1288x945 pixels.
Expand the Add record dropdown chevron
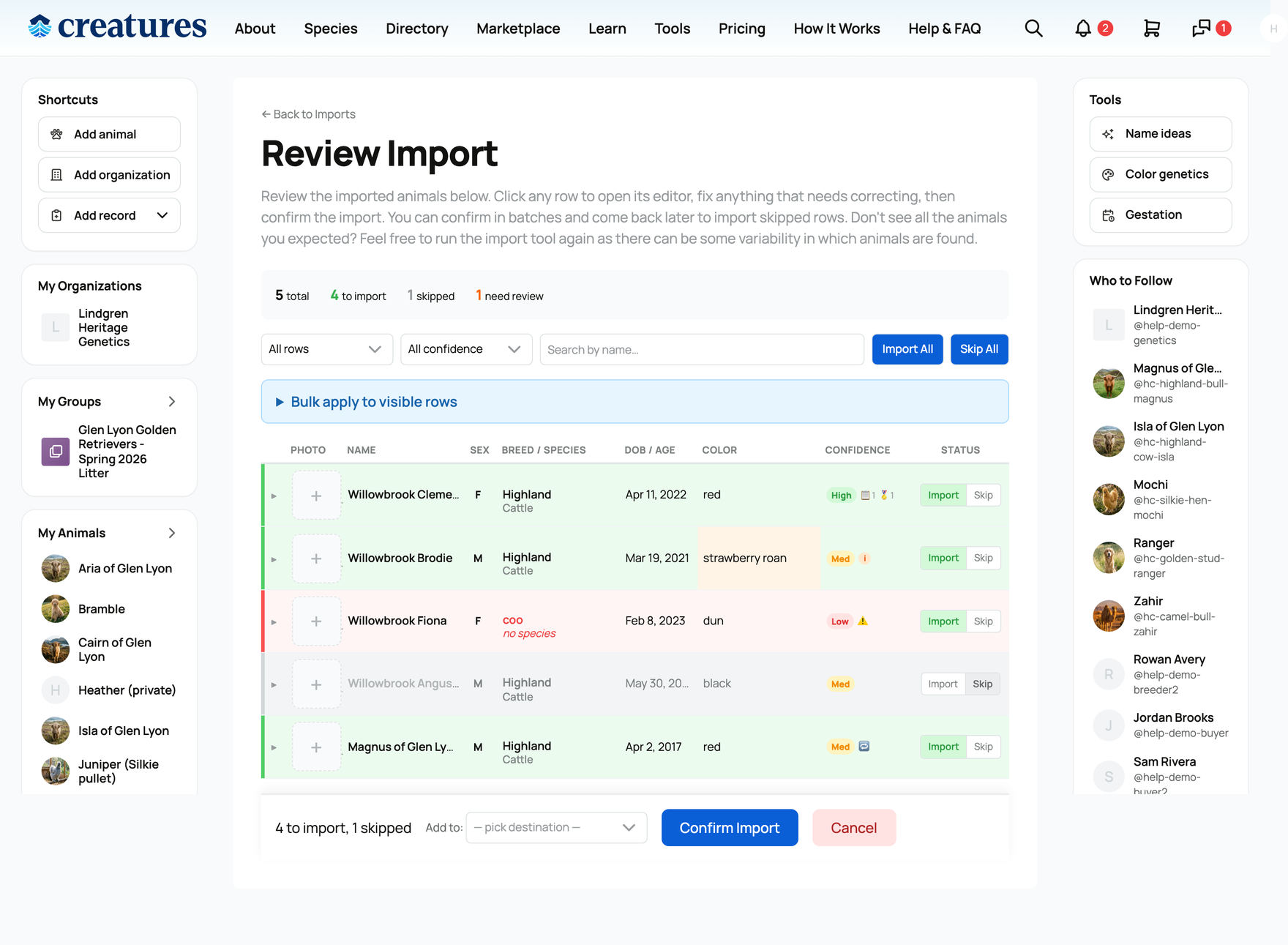click(162, 215)
